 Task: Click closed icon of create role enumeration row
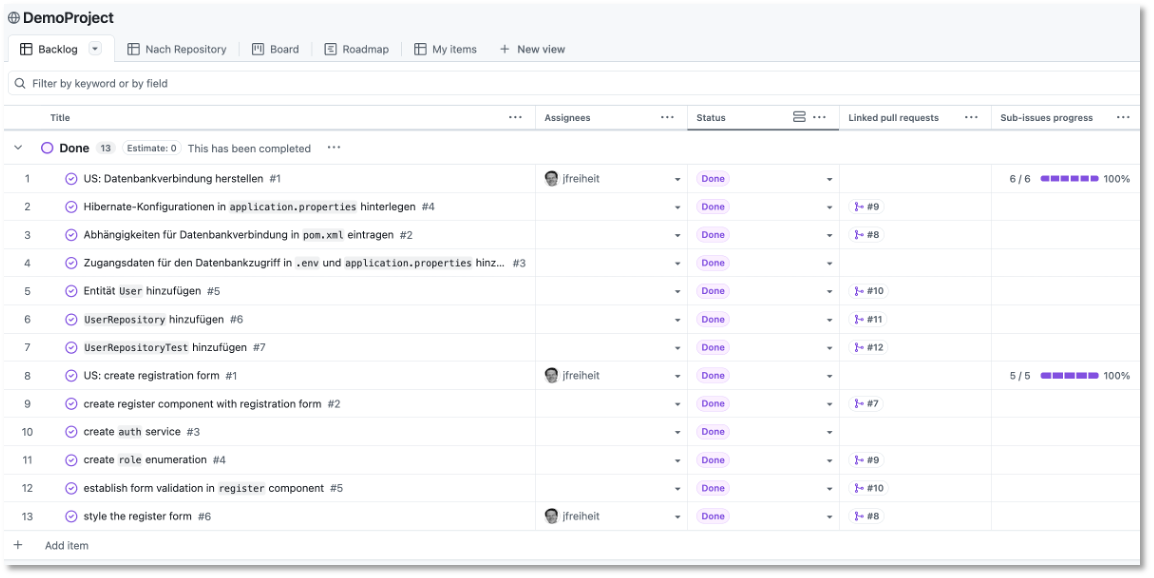click(x=71, y=460)
